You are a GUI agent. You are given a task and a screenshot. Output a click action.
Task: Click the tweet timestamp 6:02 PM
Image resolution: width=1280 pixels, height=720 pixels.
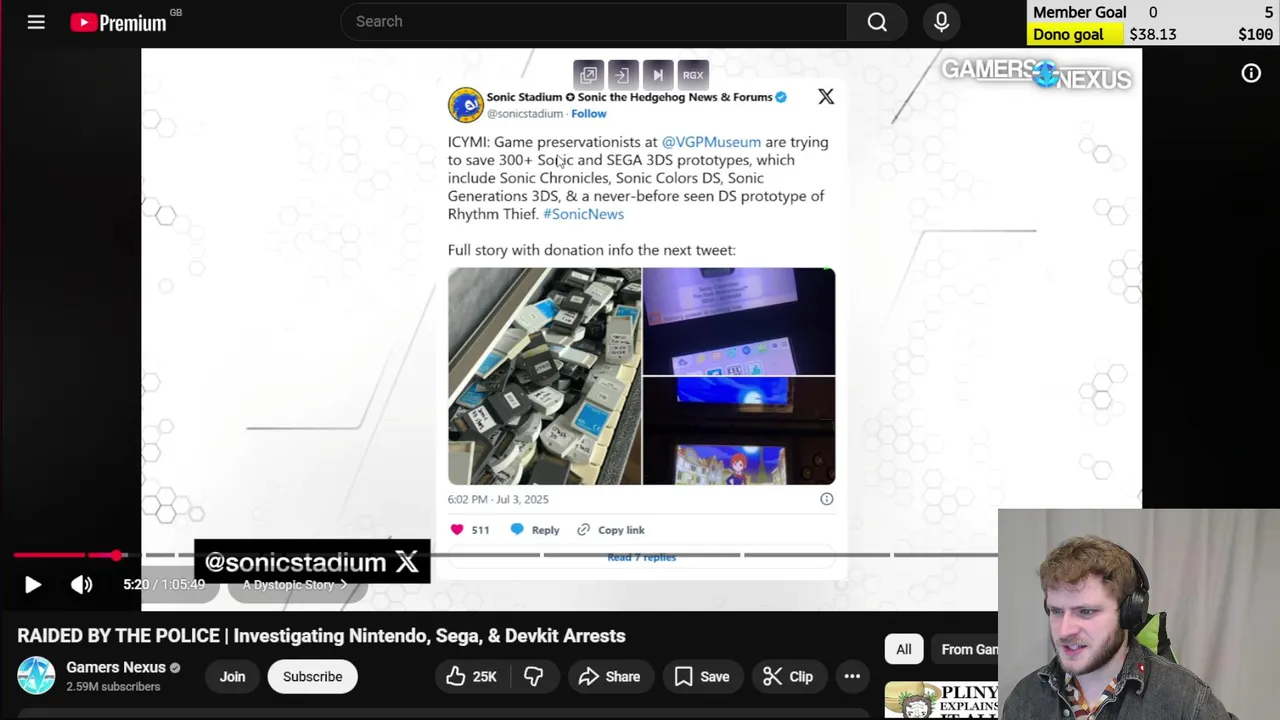click(498, 499)
